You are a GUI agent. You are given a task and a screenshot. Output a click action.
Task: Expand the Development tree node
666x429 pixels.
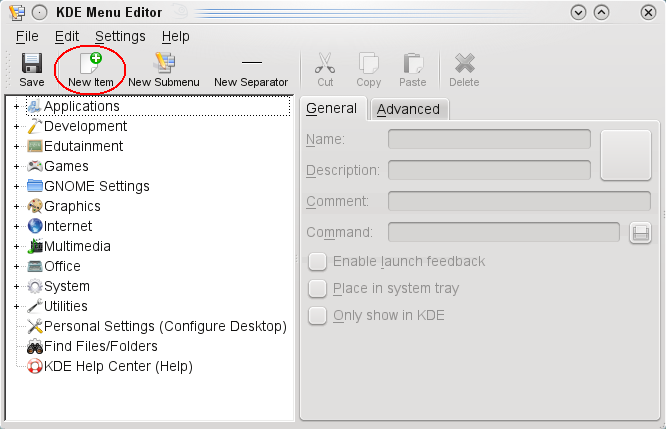(16, 126)
